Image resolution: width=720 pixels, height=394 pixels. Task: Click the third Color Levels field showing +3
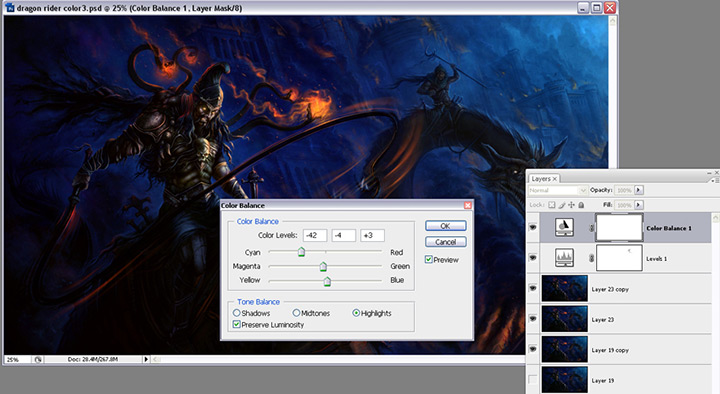[372, 236]
